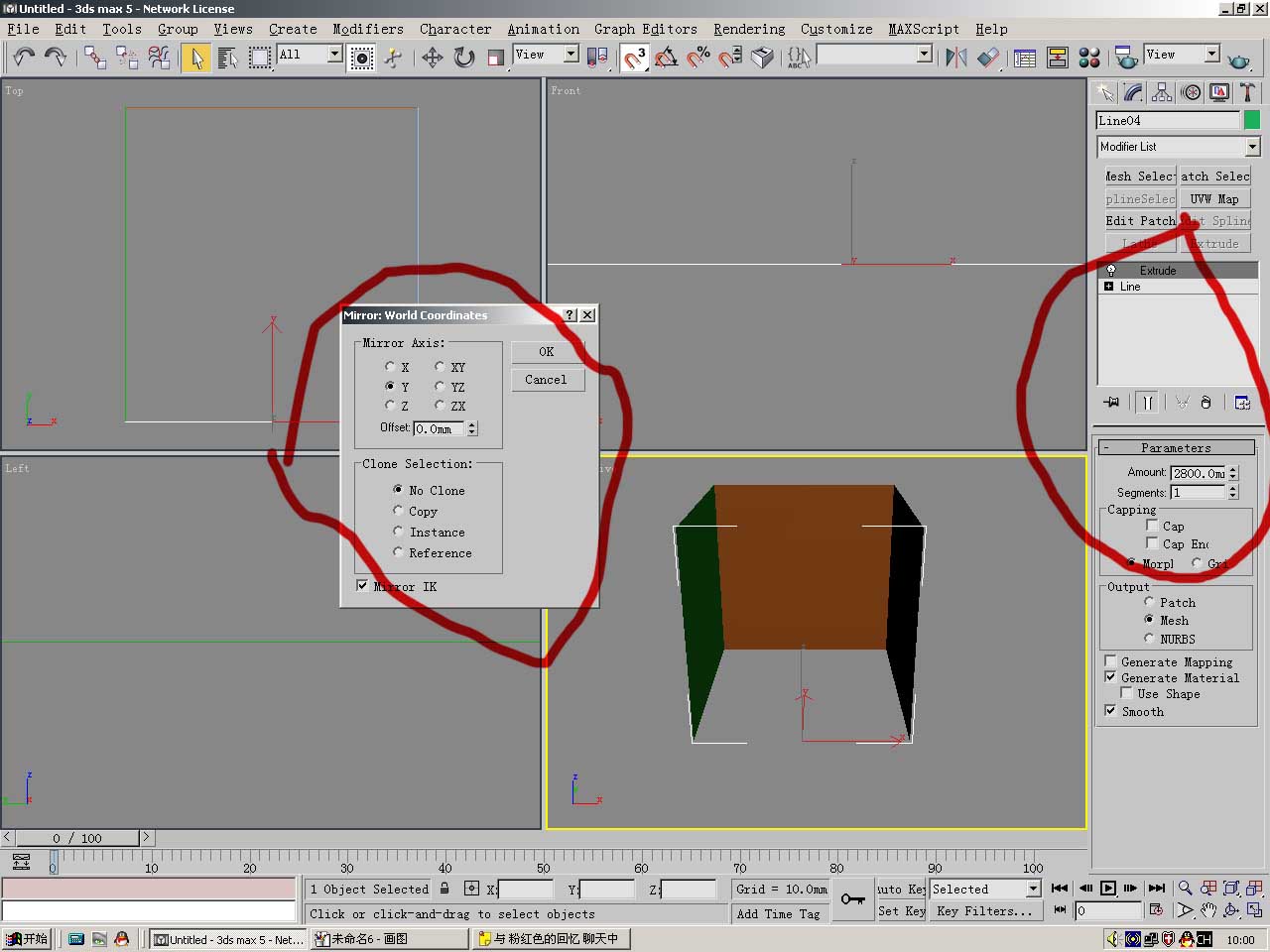Image resolution: width=1270 pixels, height=952 pixels.
Task: Open the Material Editor spheres icon
Action: [1088, 58]
